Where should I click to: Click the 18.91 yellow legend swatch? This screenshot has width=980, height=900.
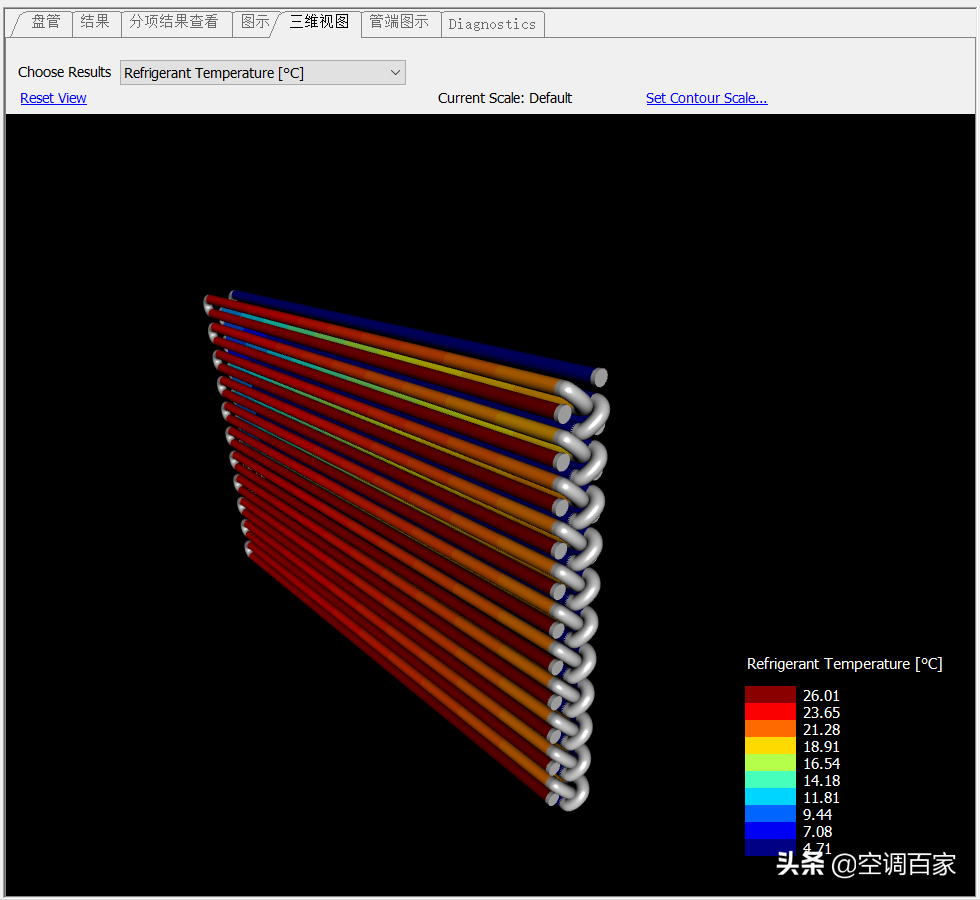pyautogui.click(x=770, y=745)
